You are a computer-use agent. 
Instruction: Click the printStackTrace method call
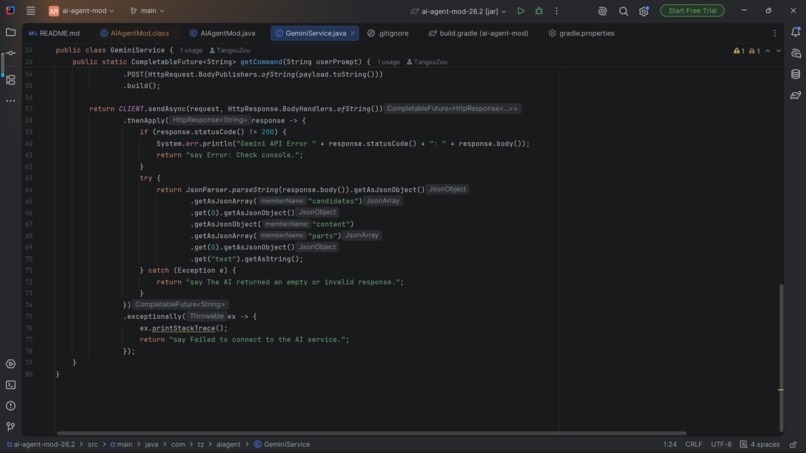pos(184,328)
